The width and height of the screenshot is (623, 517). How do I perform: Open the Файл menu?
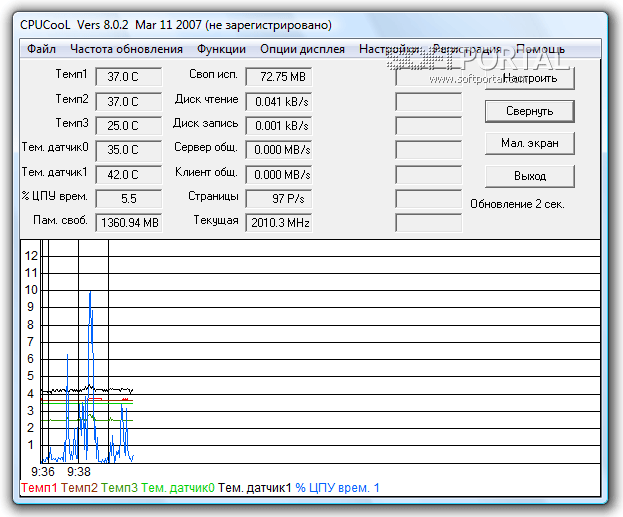pyautogui.click(x=41, y=49)
